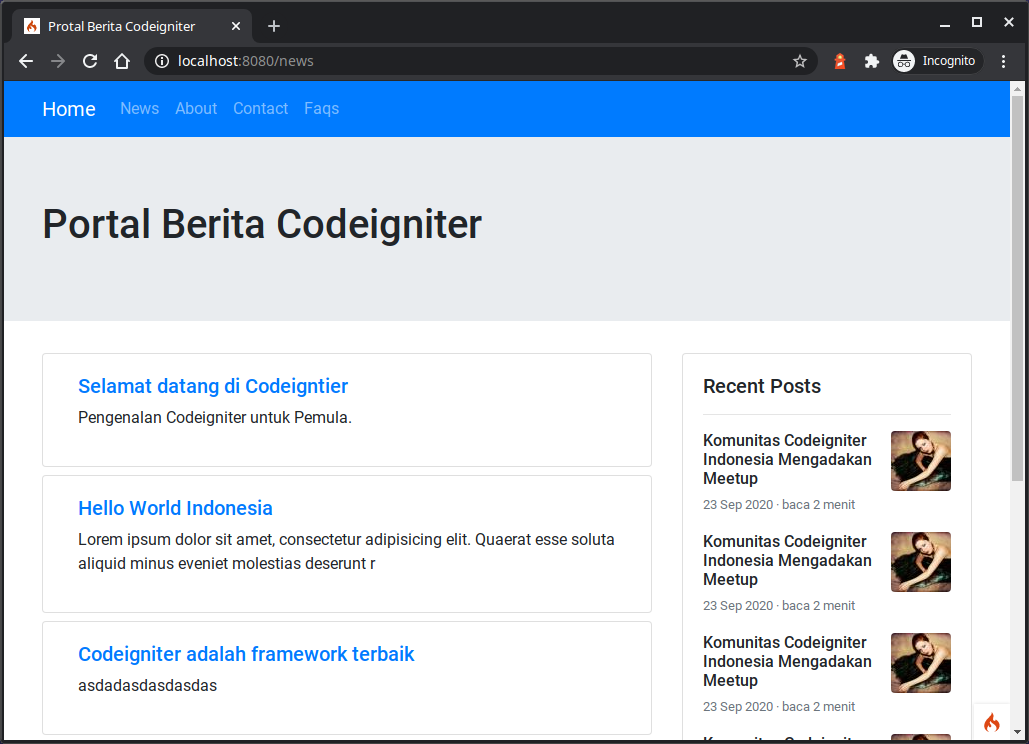The width and height of the screenshot is (1029, 744).
Task: Go to News in the navbar
Action: coord(139,109)
